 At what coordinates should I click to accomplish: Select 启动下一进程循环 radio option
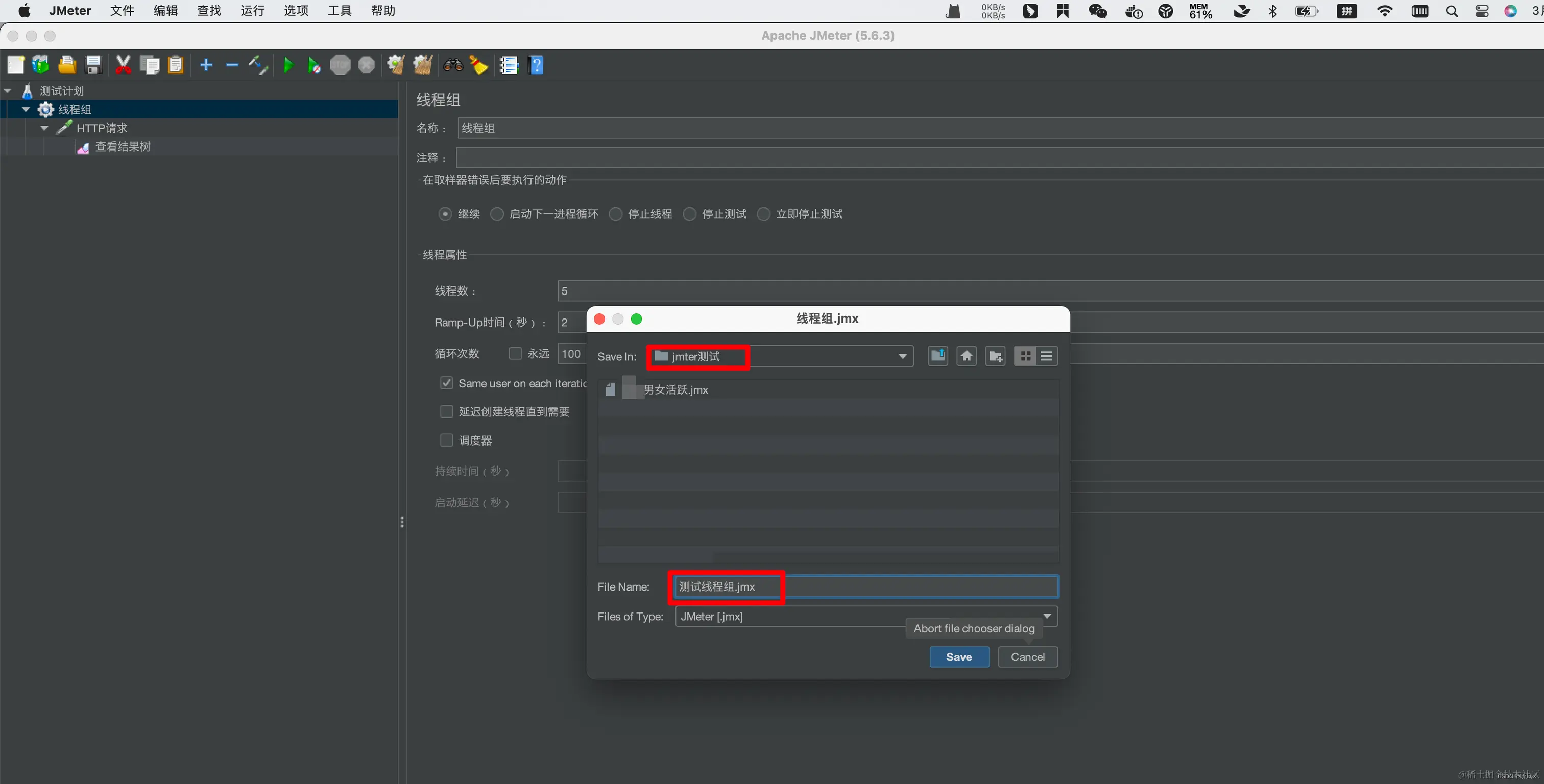(497, 214)
